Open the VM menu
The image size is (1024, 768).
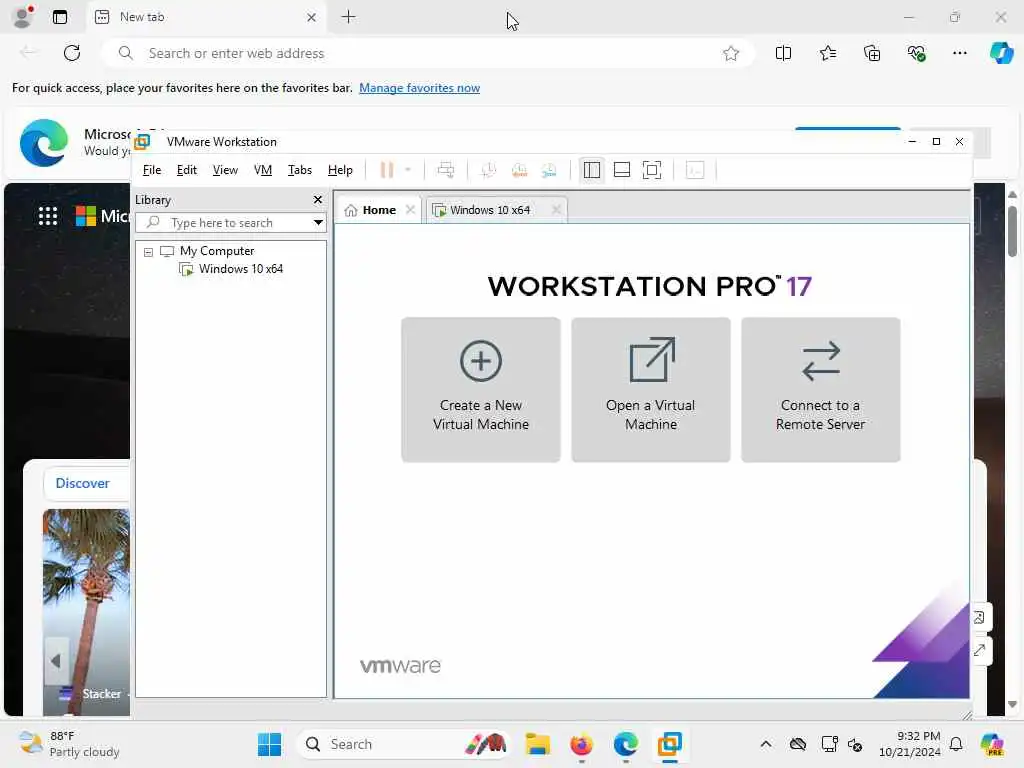[263, 170]
